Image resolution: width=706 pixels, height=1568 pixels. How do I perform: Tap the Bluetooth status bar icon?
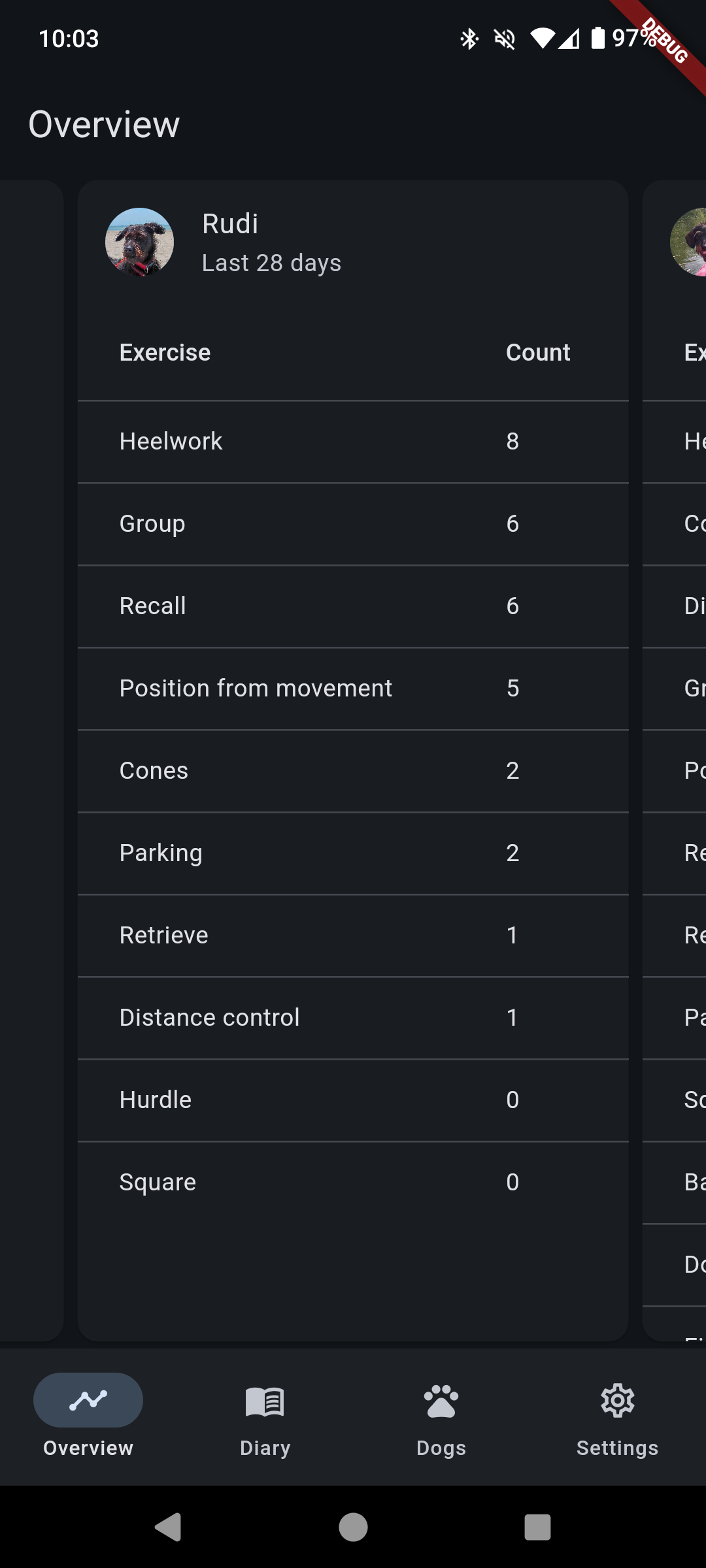(x=469, y=39)
